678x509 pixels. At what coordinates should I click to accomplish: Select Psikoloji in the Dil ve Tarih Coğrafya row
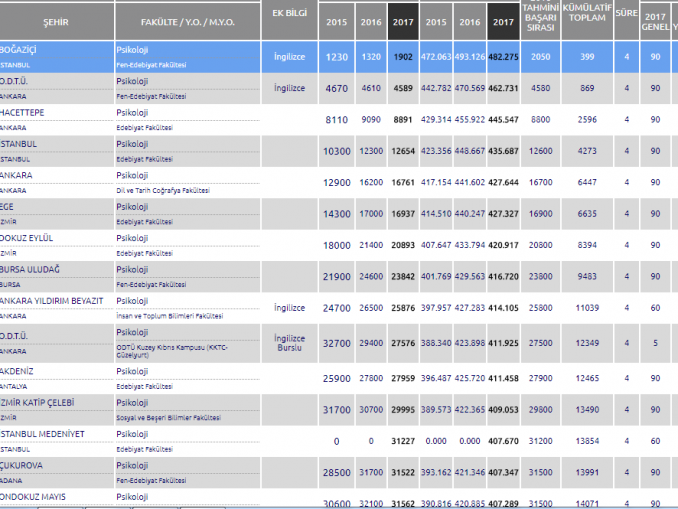tap(132, 174)
